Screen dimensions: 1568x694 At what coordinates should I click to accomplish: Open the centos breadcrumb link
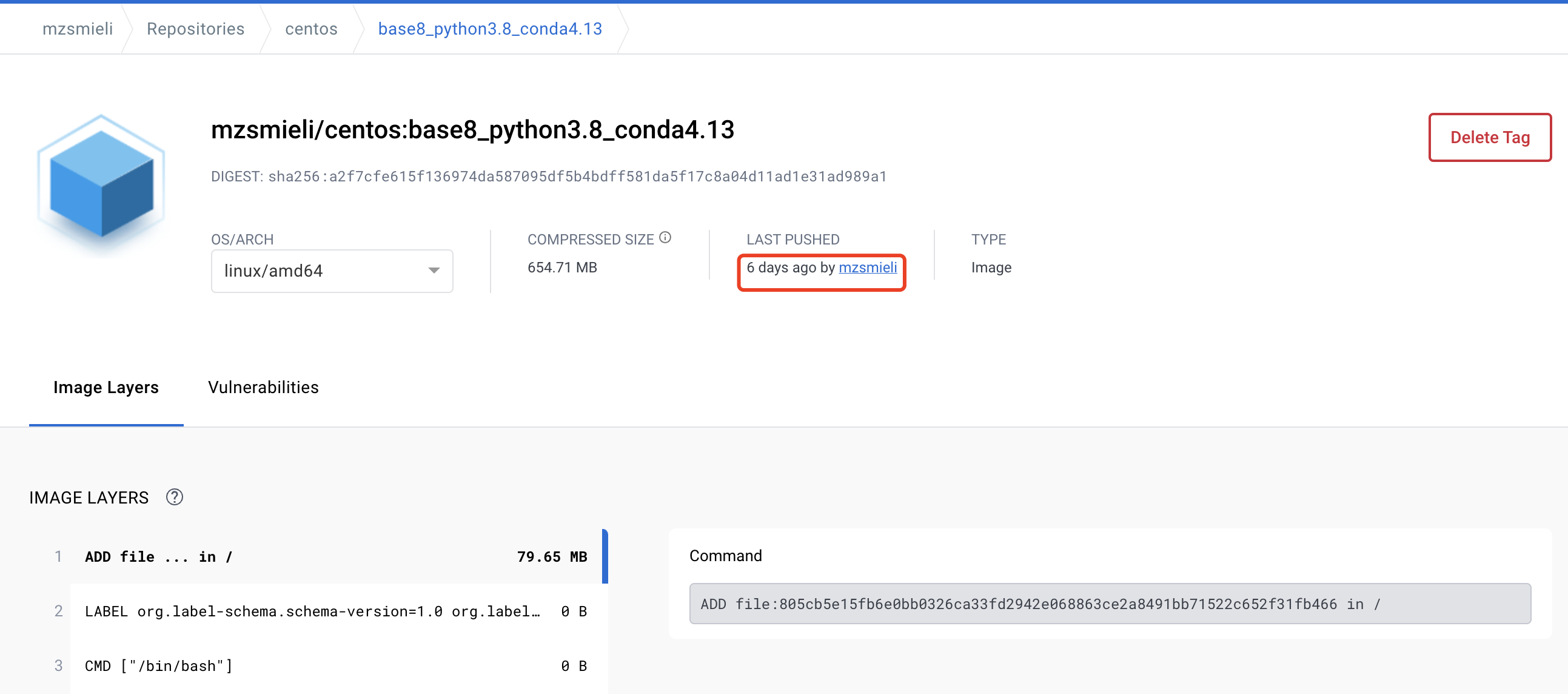(x=311, y=29)
